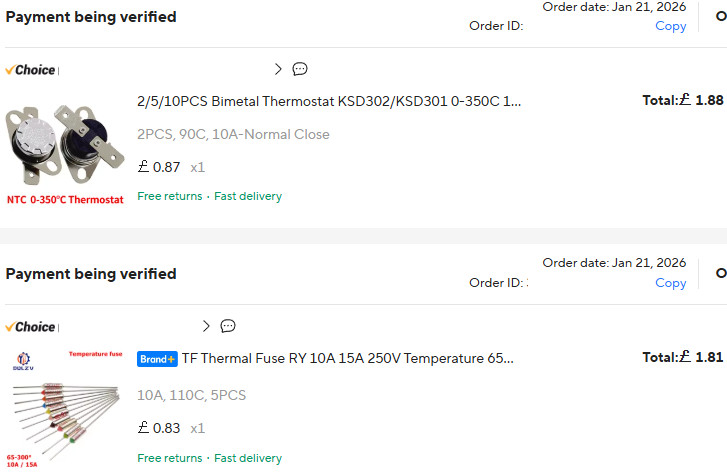Open the Bimetal Thermostat product thumbnail
This screenshot has width=727, height=476.
66,149
